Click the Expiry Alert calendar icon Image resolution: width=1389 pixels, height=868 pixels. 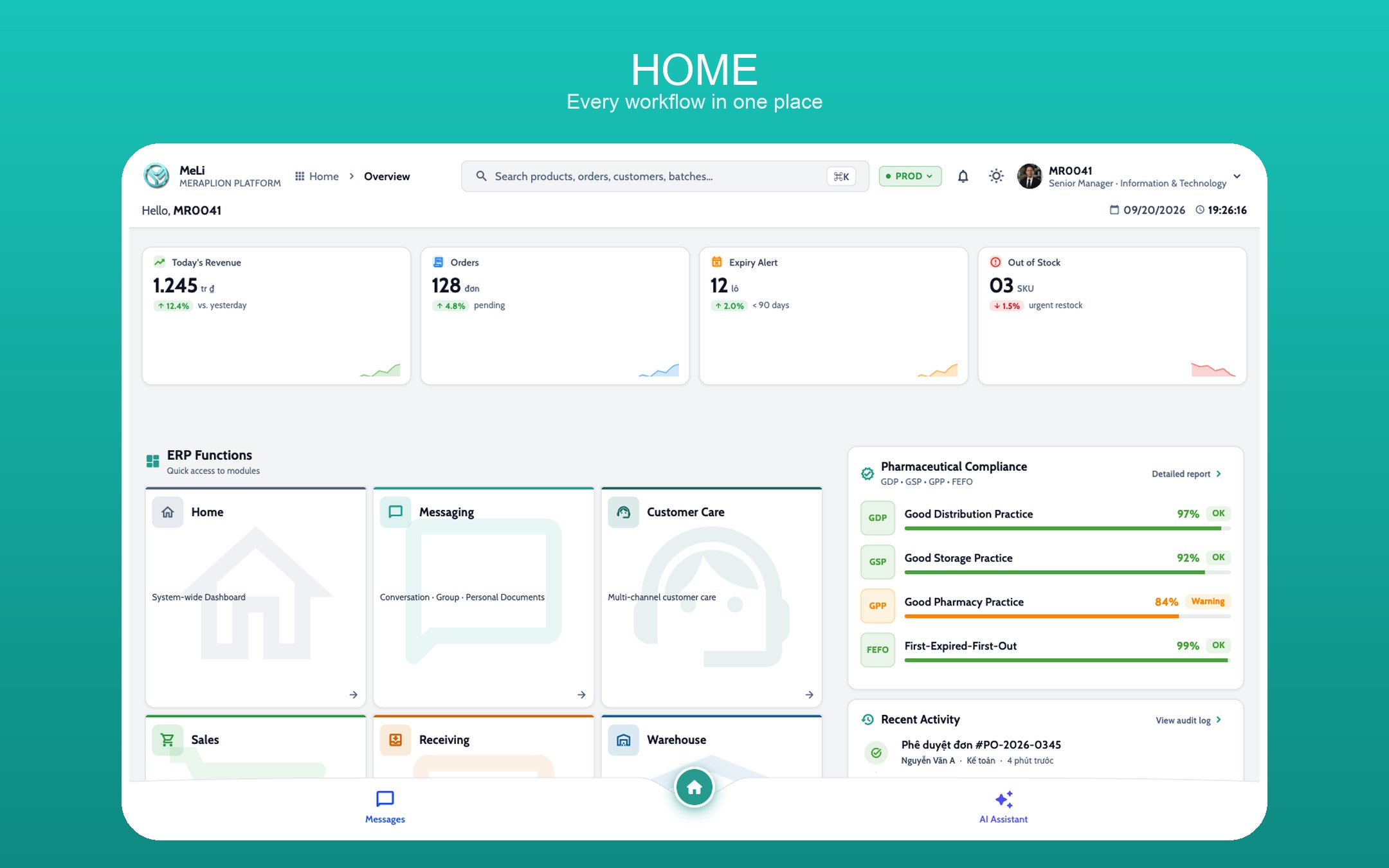(716, 262)
